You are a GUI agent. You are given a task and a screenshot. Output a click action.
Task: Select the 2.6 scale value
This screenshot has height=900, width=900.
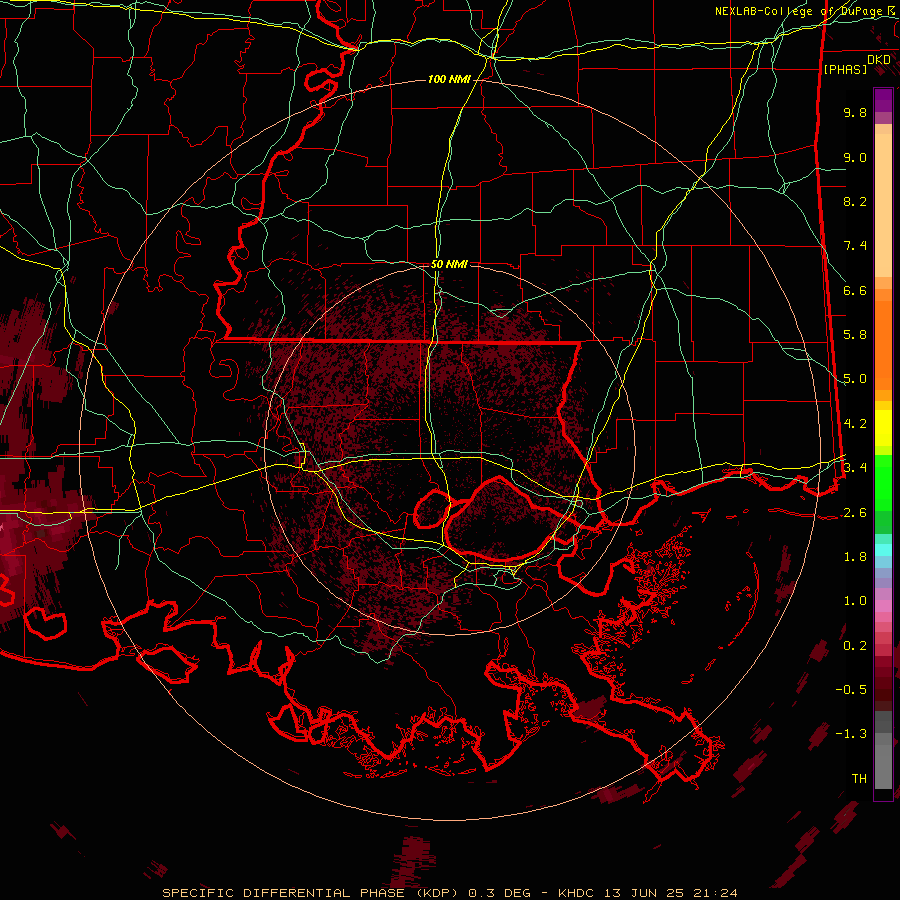pos(855,512)
